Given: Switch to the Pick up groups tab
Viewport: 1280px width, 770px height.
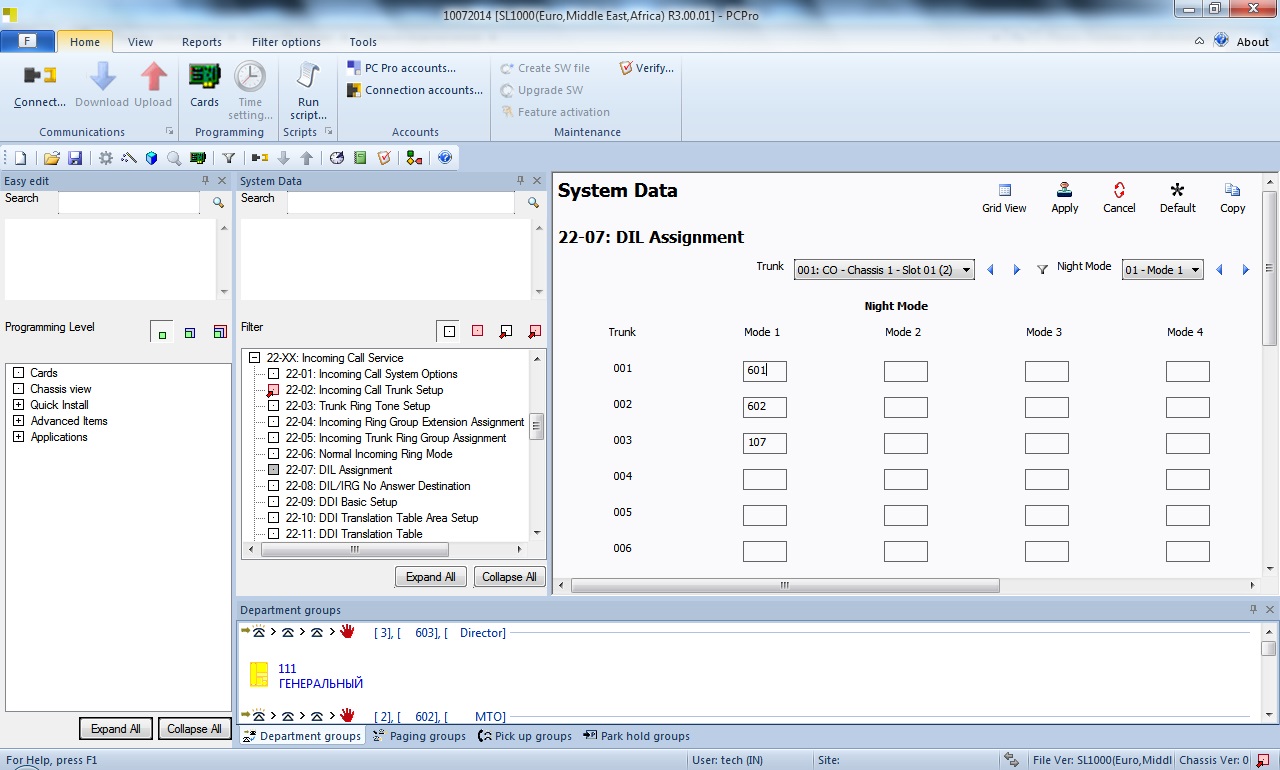Looking at the screenshot, I should [x=525, y=736].
